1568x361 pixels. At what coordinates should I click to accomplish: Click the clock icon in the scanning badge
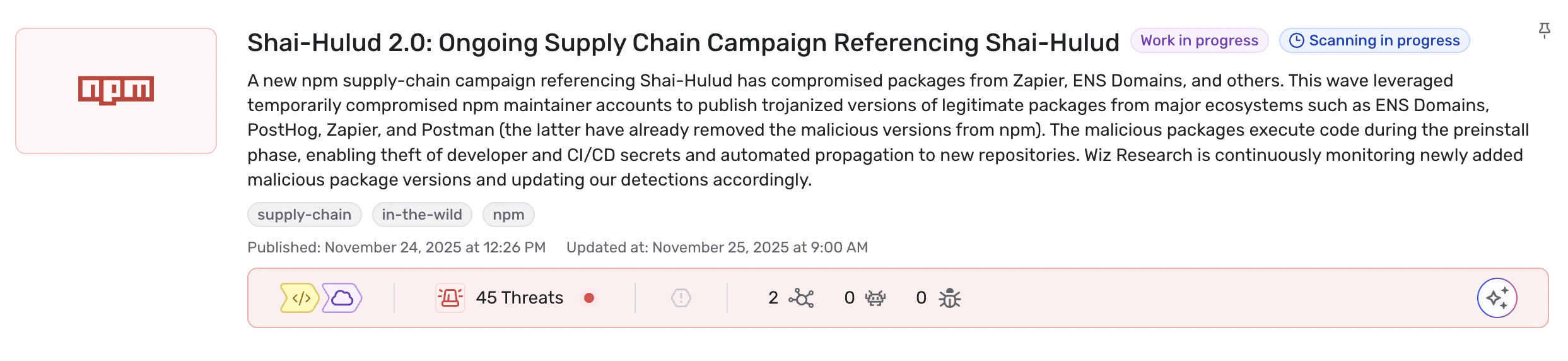pyautogui.click(x=1296, y=41)
